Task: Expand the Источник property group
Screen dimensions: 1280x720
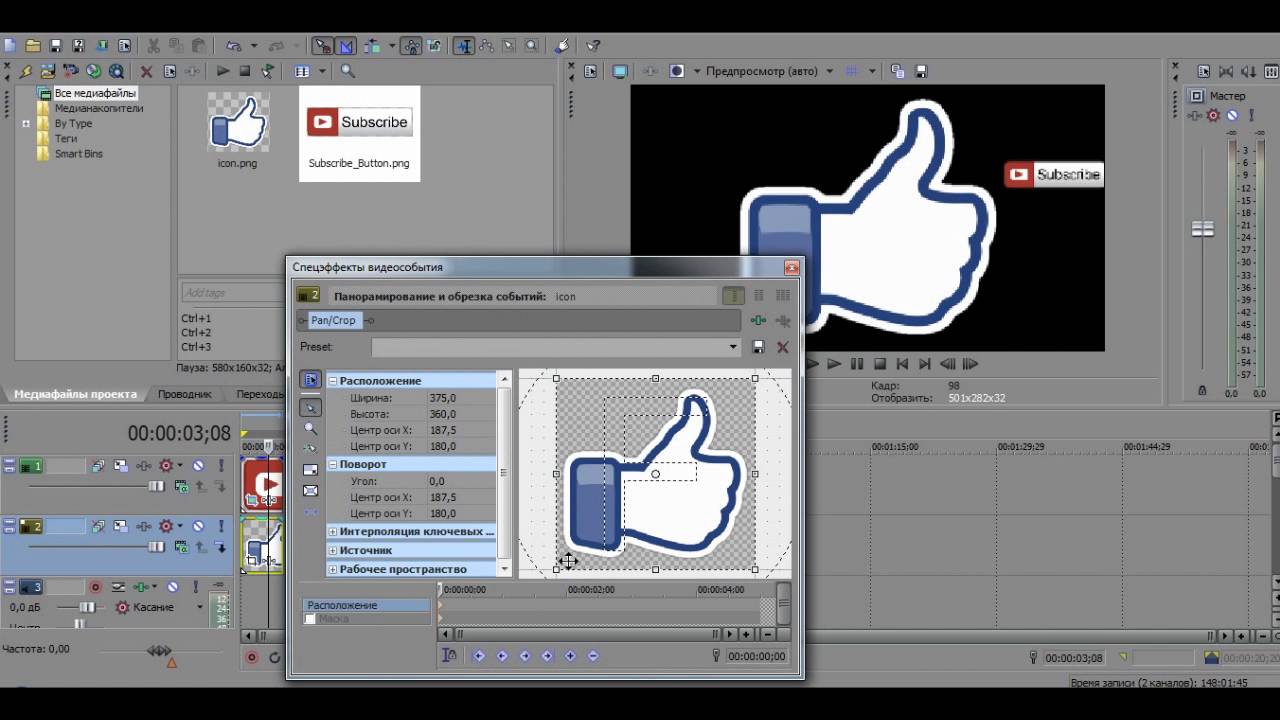Action: click(333, 550)
